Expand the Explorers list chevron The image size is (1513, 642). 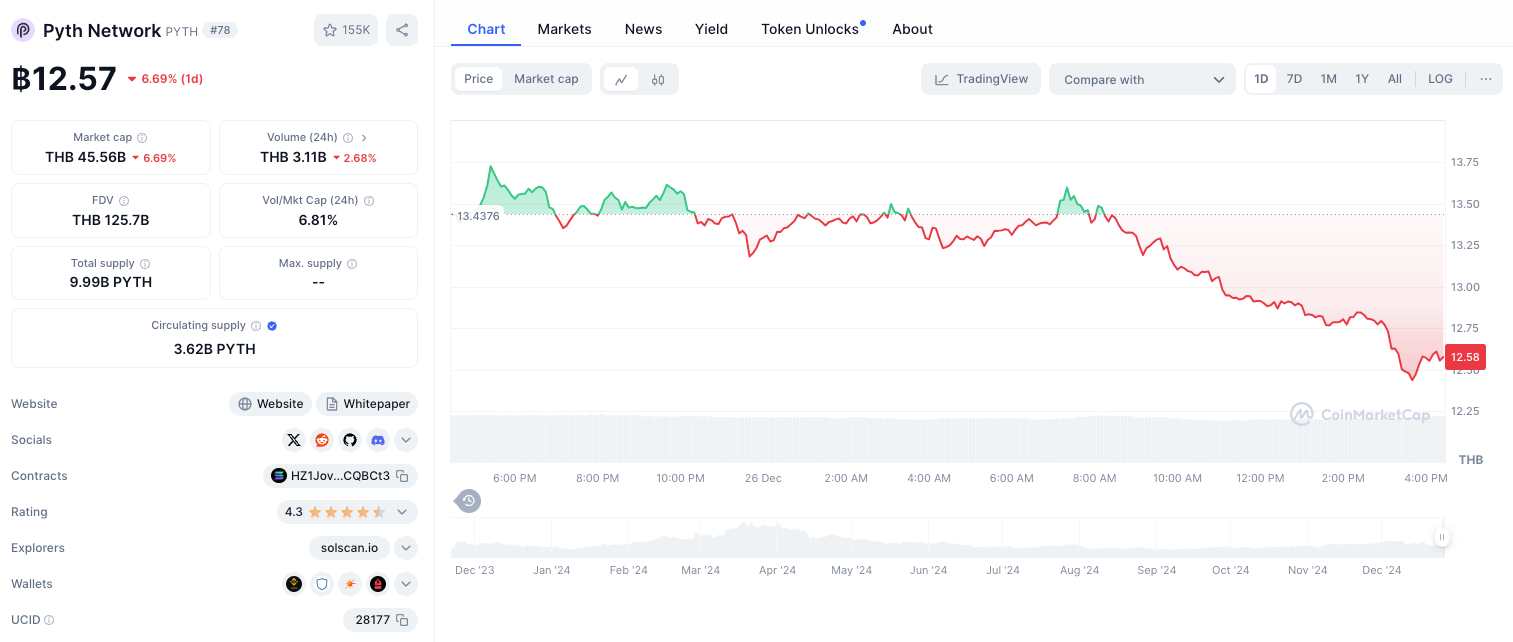[x=405, y=548]
